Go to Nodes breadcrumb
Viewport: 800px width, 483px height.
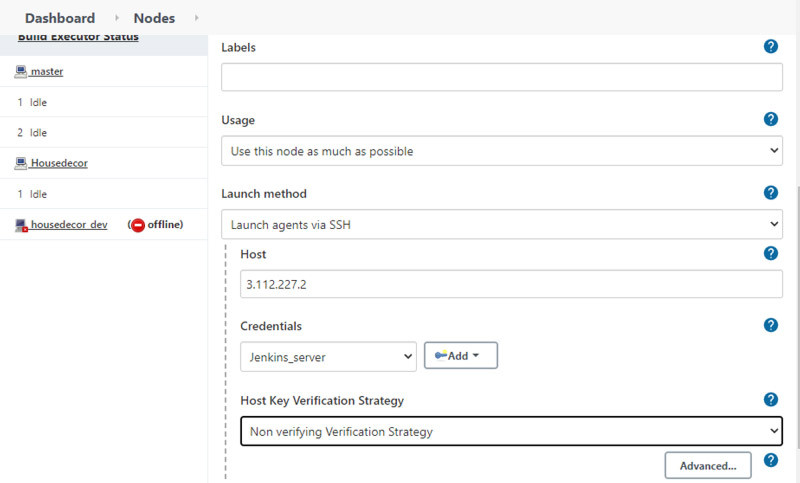[154, 18]
